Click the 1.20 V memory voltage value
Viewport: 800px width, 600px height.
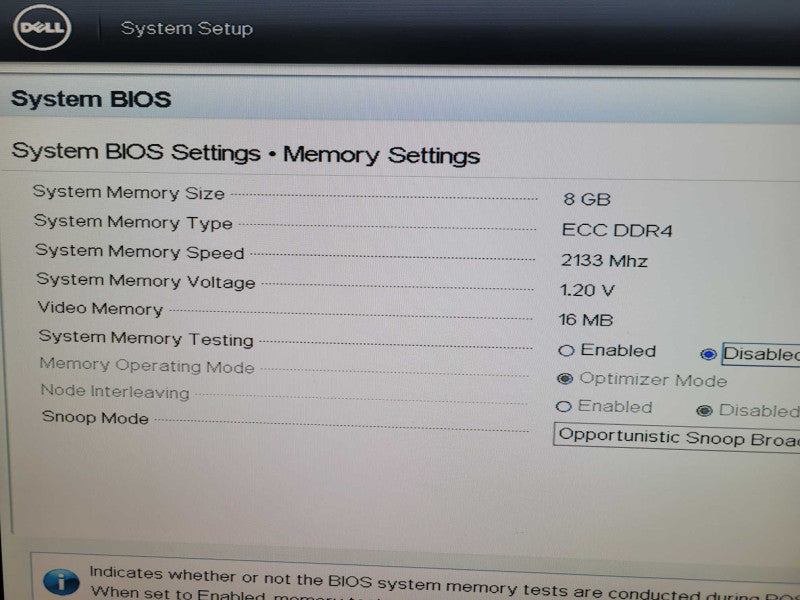[587, 290]
